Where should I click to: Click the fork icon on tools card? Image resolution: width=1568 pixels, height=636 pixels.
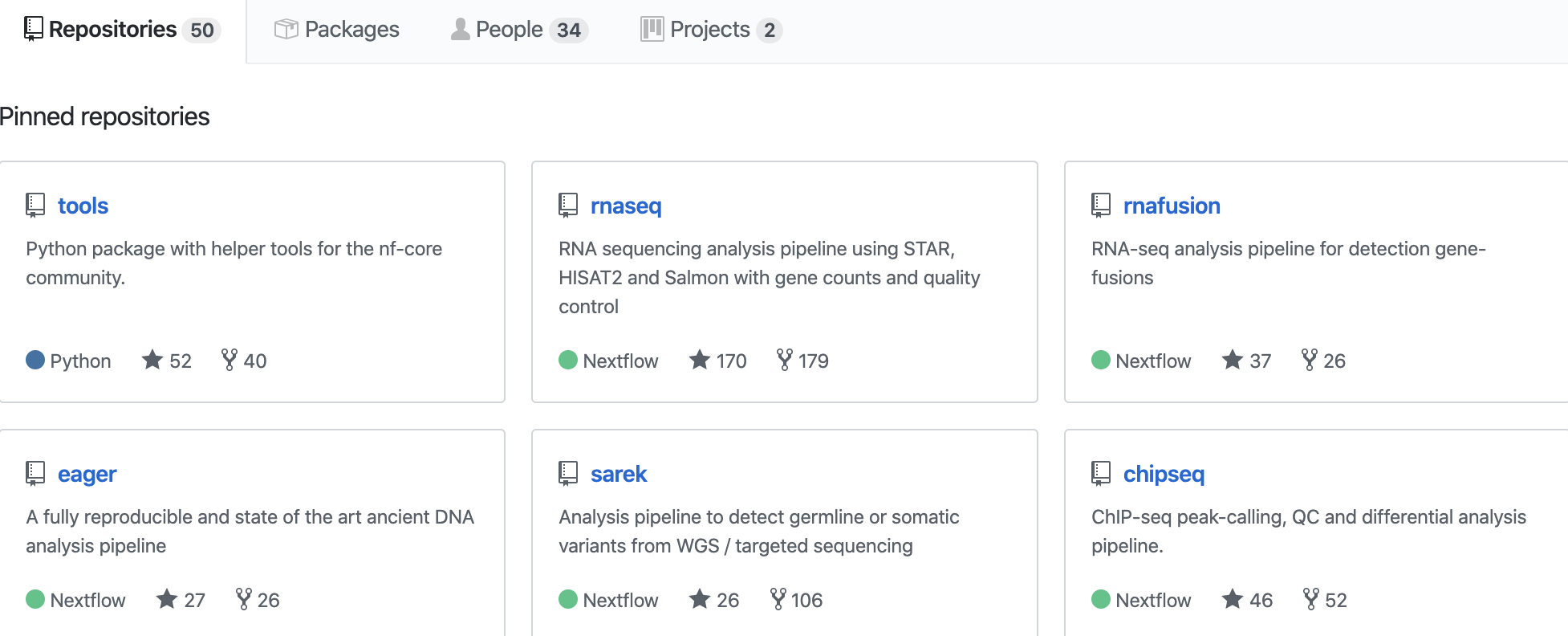point(230,360)
